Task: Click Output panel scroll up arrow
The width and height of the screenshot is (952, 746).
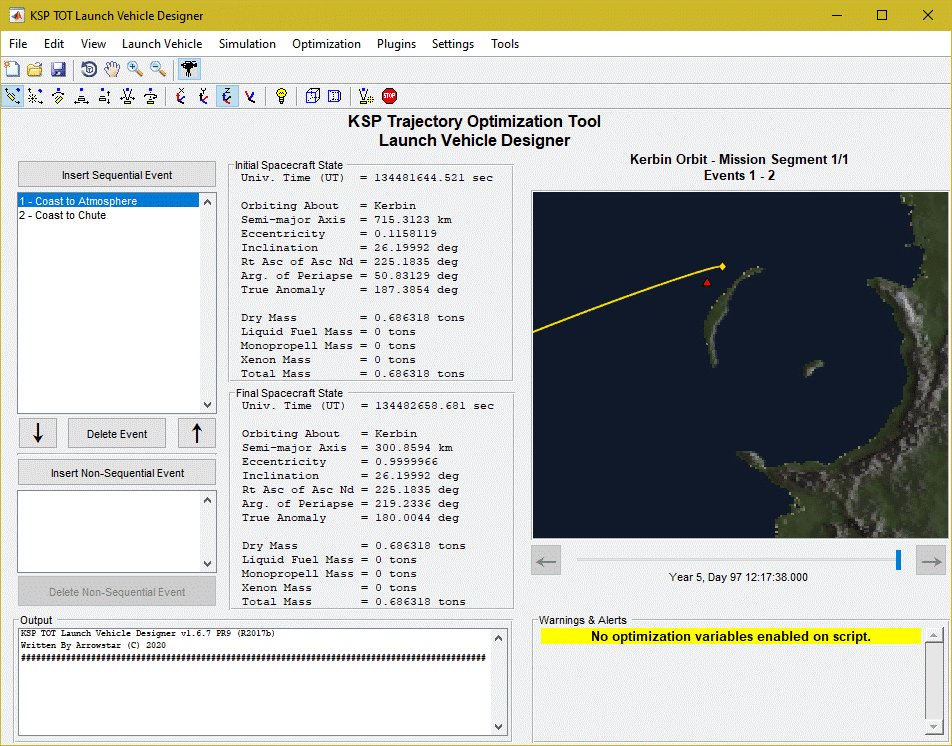Action: pos(498,638)
